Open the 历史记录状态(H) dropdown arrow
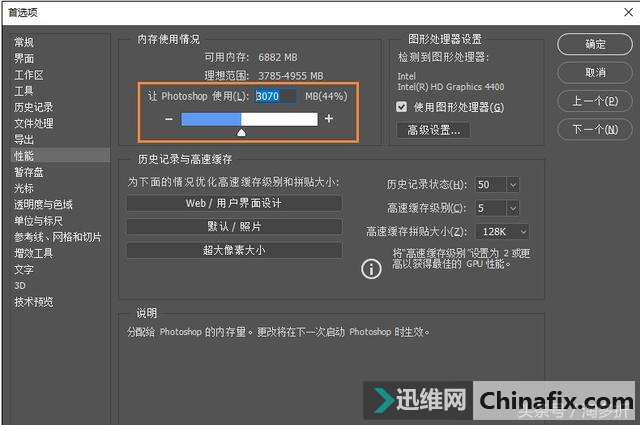The height and width of the screenshot is (425, 640). click(x=513, y=185)
